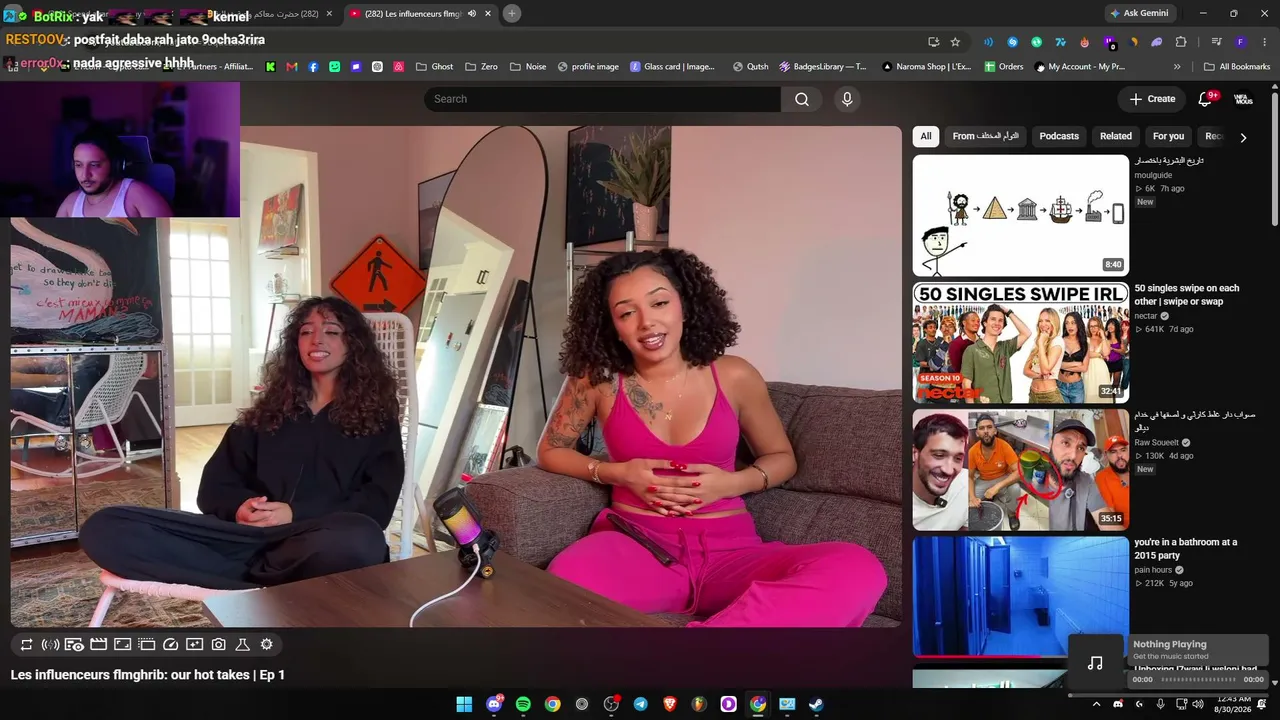
Task: Click the list-with-eye icon under the video
Action: pyautogui.click(x=74, y=645)
